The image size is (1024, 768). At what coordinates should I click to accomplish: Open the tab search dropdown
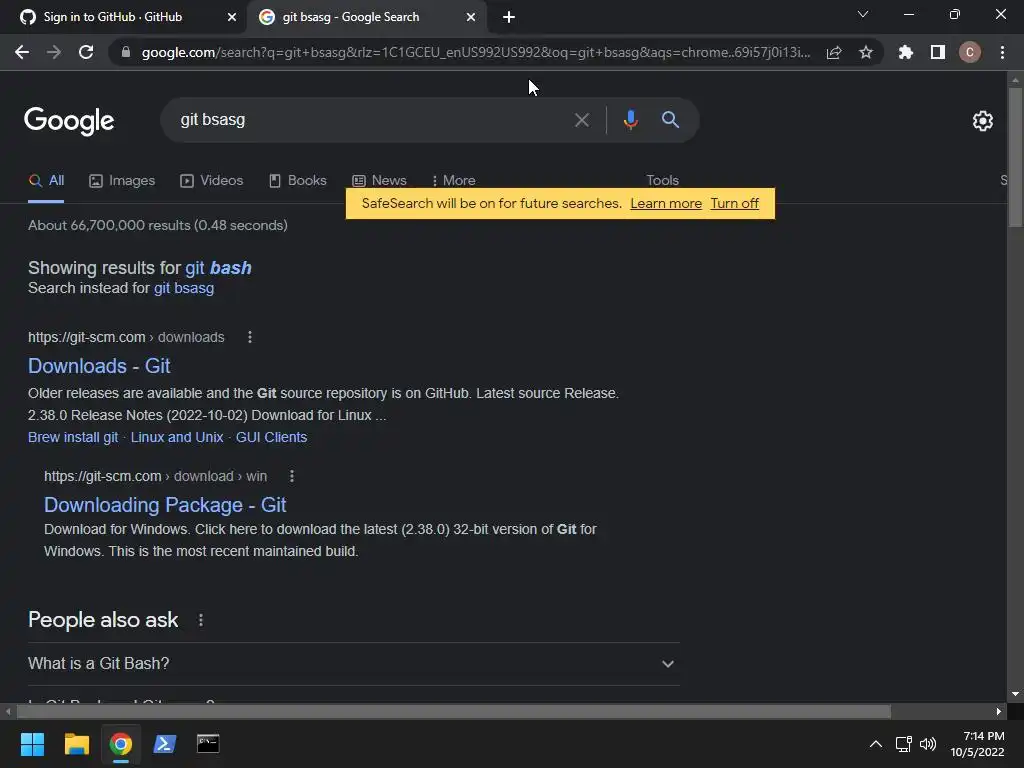(x=863, y=14)
